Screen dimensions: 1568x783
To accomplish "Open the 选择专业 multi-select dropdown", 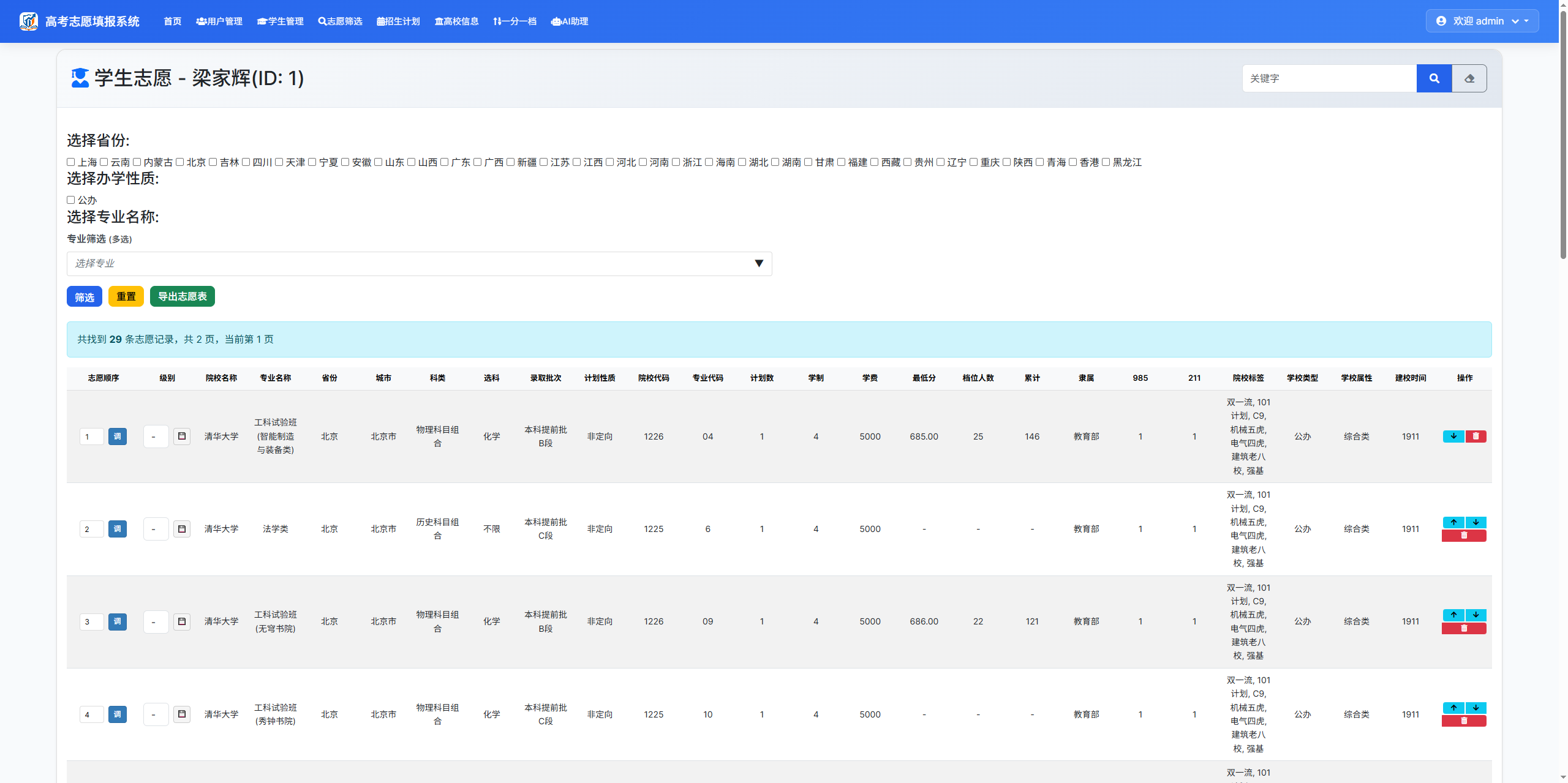I will pos(419,263).
